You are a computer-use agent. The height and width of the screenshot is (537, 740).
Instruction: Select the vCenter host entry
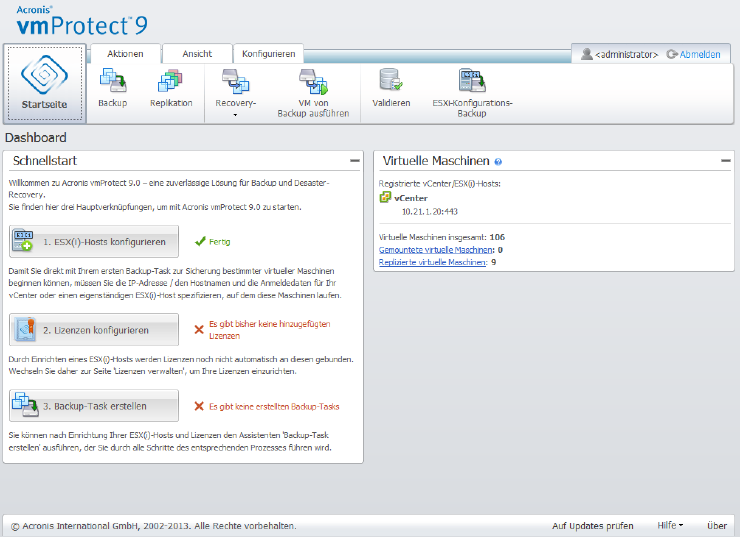pos(411,198)
